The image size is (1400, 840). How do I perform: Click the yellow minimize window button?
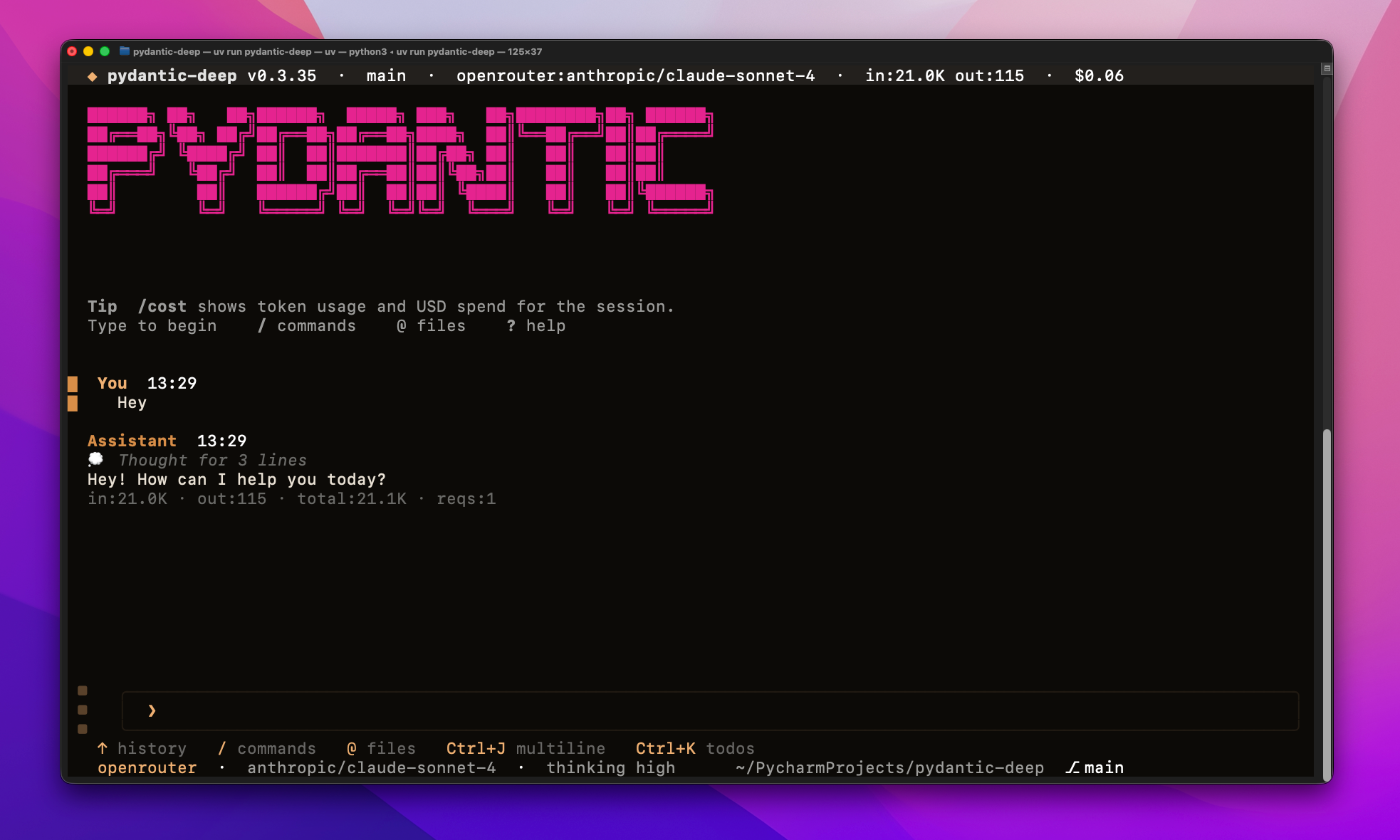(88, 51)
